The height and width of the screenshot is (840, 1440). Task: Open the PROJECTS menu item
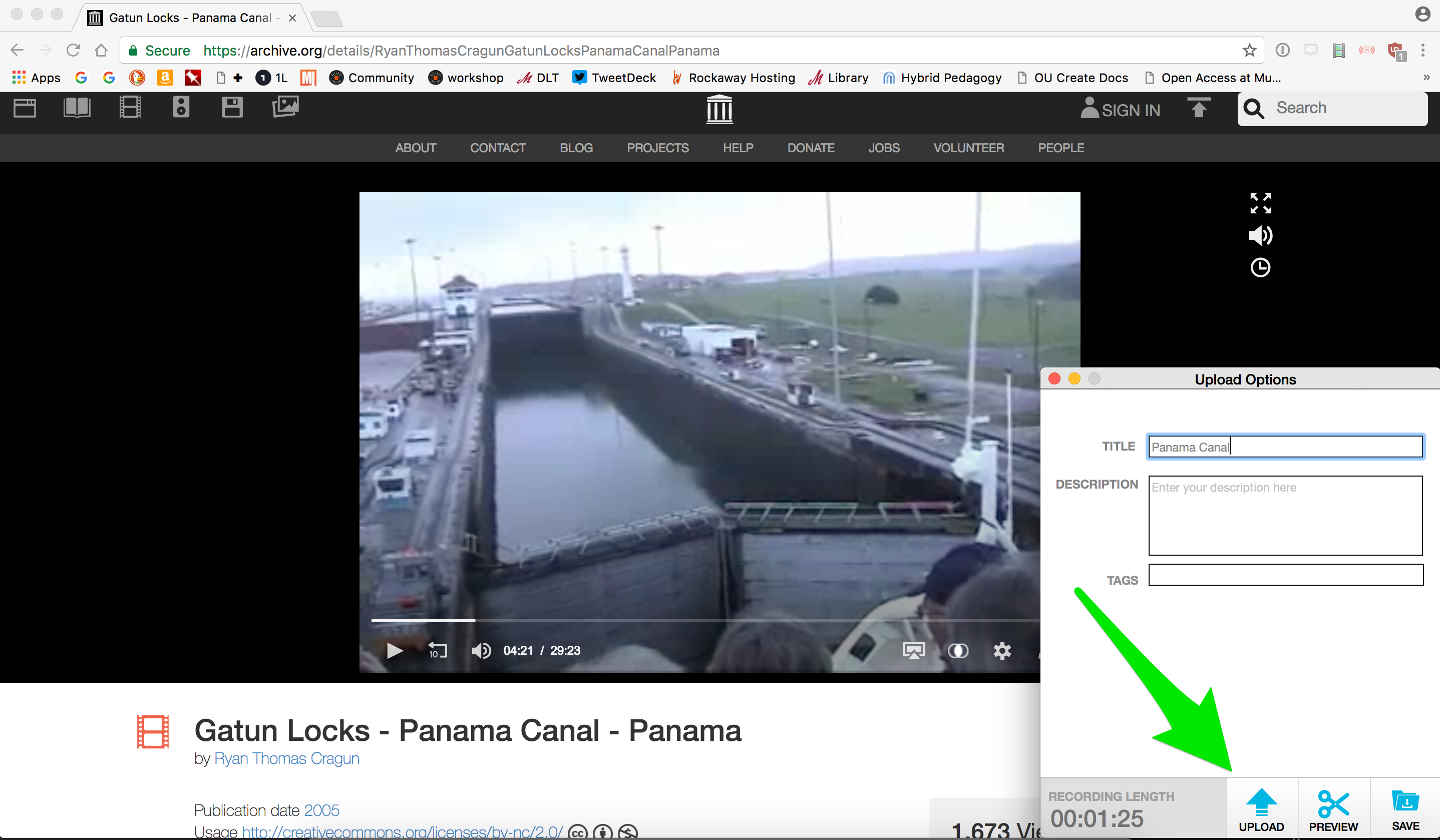pos(658,148)
